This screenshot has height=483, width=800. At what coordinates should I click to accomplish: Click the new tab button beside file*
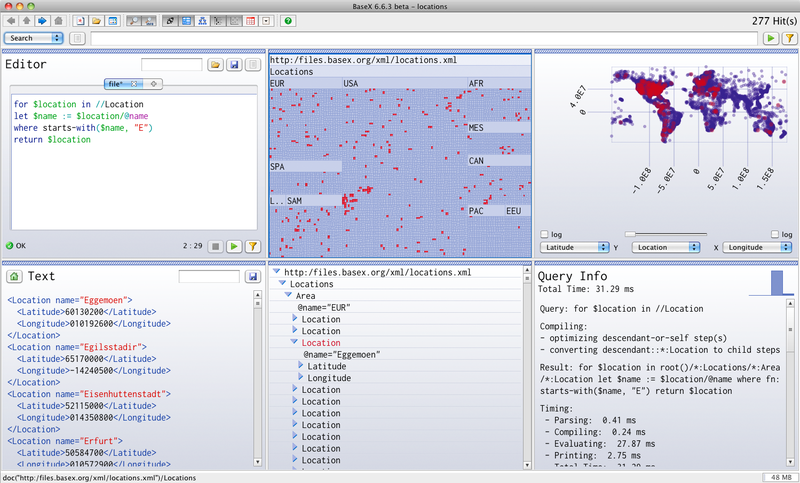[153, 83]
